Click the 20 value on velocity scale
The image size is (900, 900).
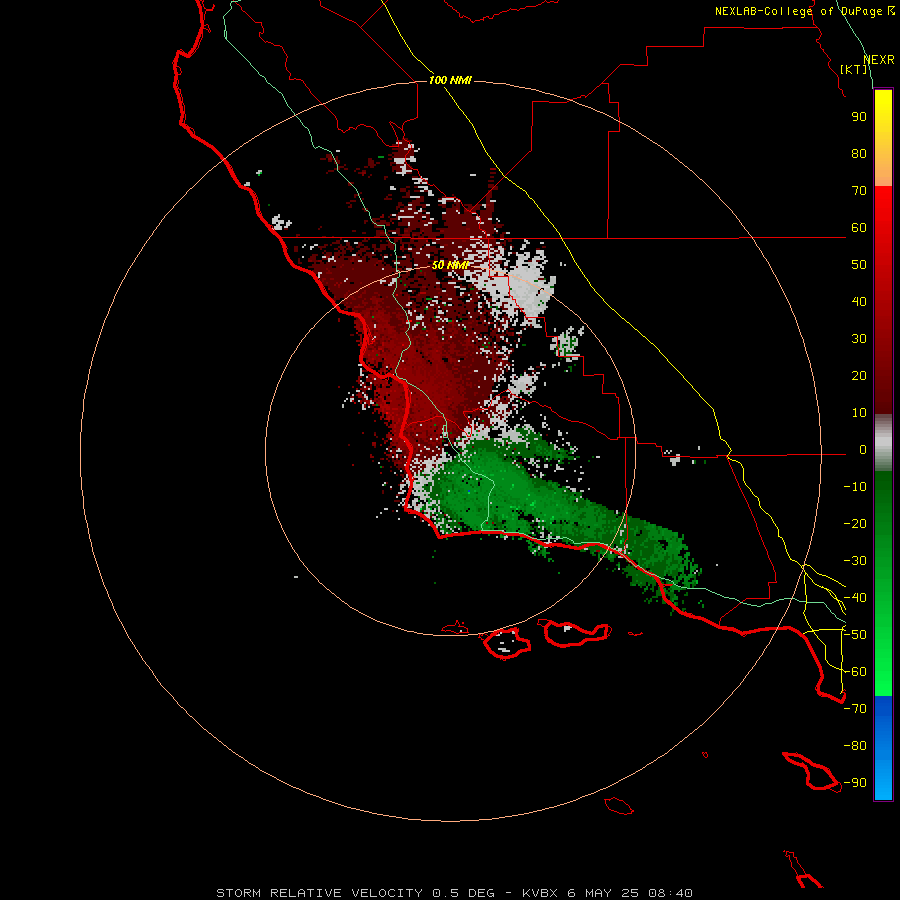coord(859,376)
